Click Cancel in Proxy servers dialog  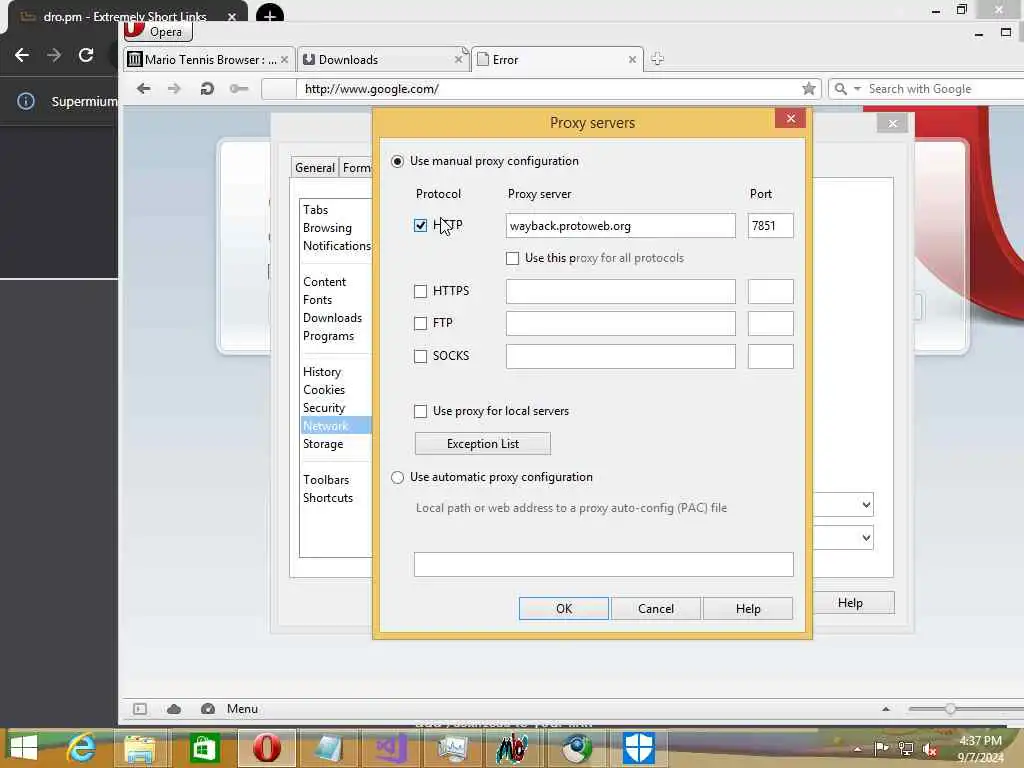click(x=656, y=609)
